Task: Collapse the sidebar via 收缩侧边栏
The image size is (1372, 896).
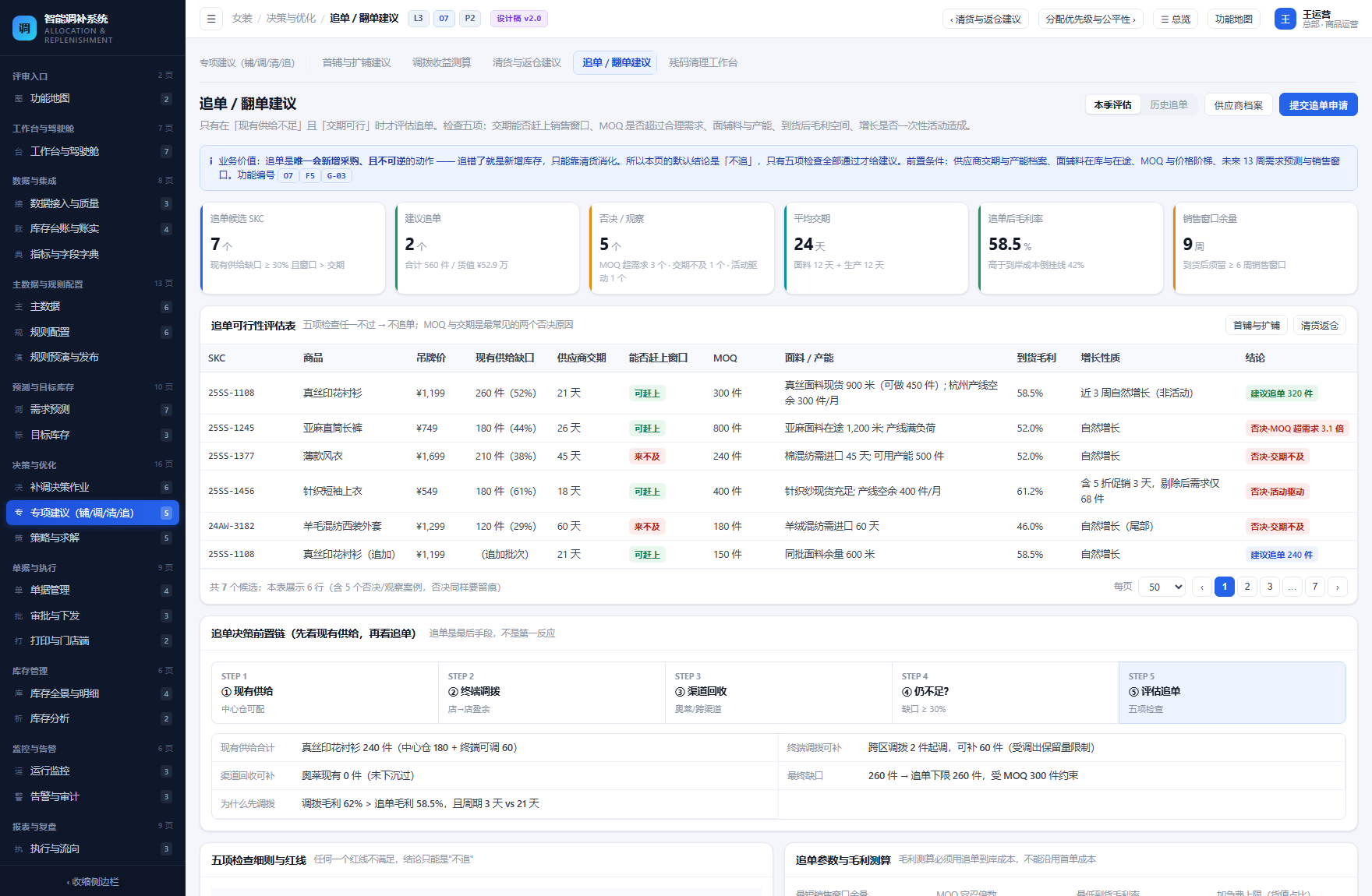Action: tap(93, 882)
